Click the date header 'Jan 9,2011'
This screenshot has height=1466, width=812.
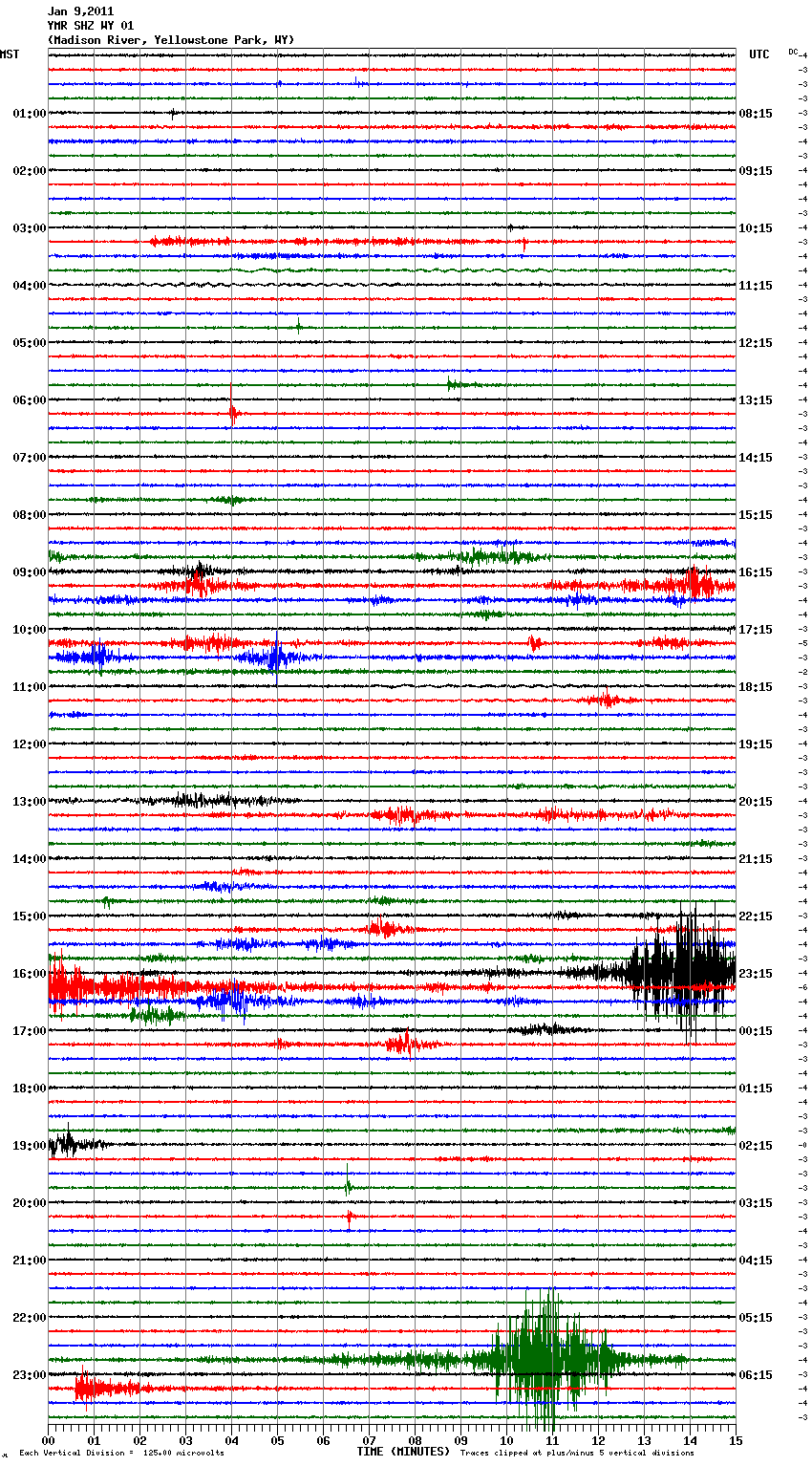(80, 11)
